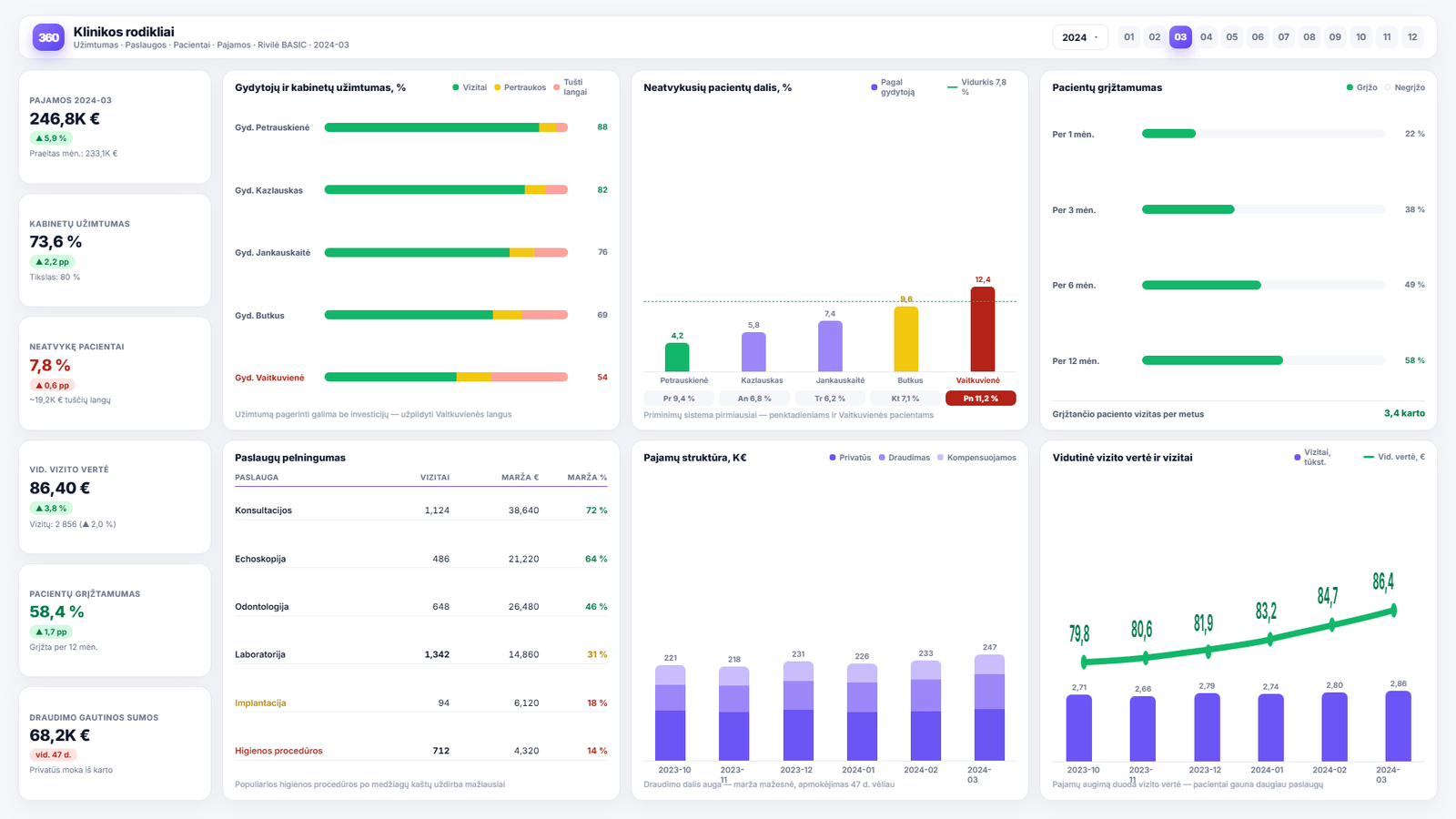Click the 360 logo icon
1456x819 pixels.
48,37
